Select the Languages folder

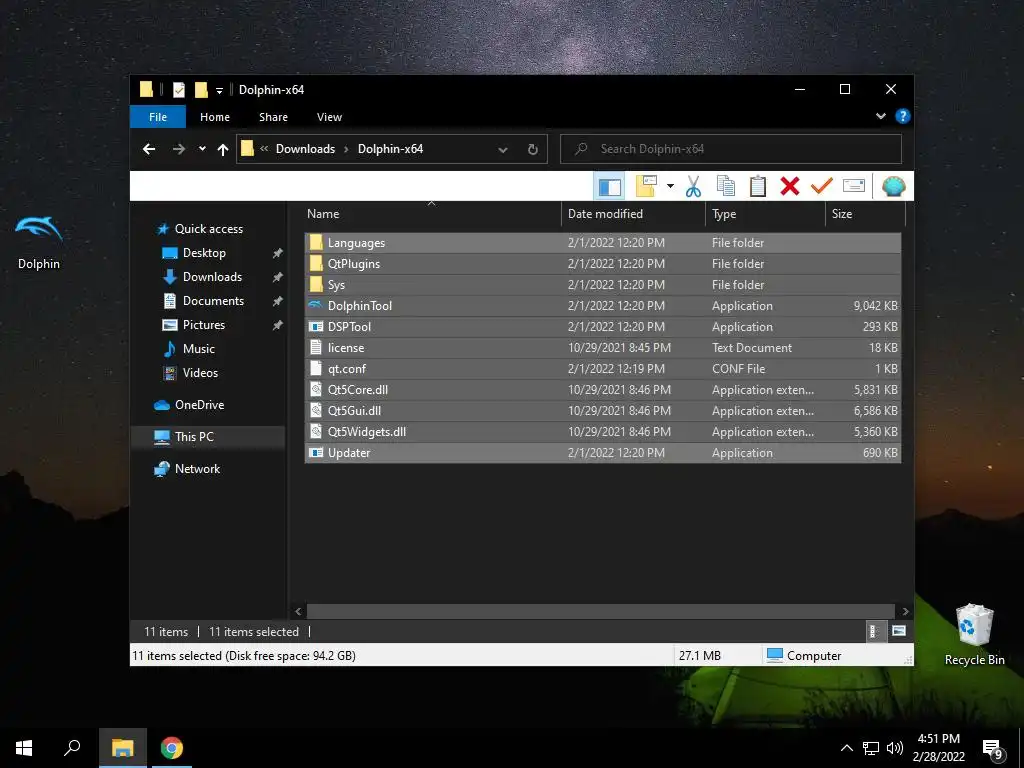point(603,243)
